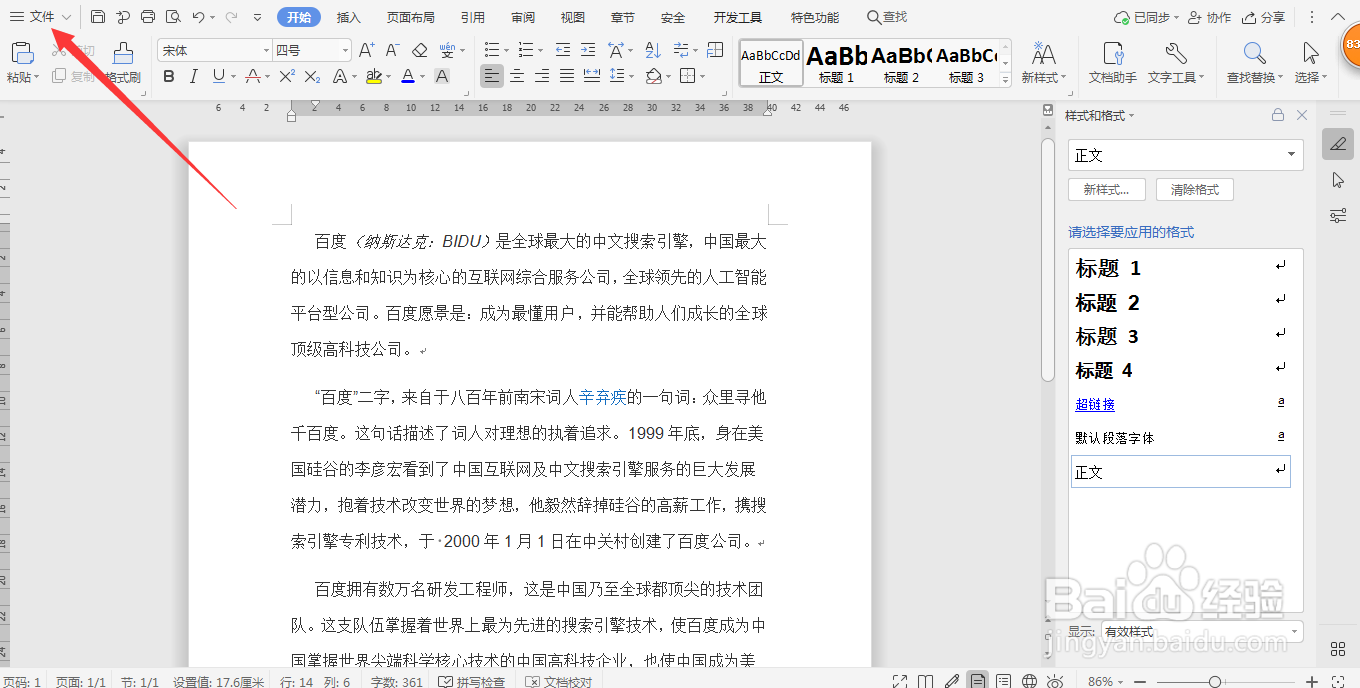Screen dimensions: 1360x688
Task: Toggle italic formatting
Action: tap(193, 76)
